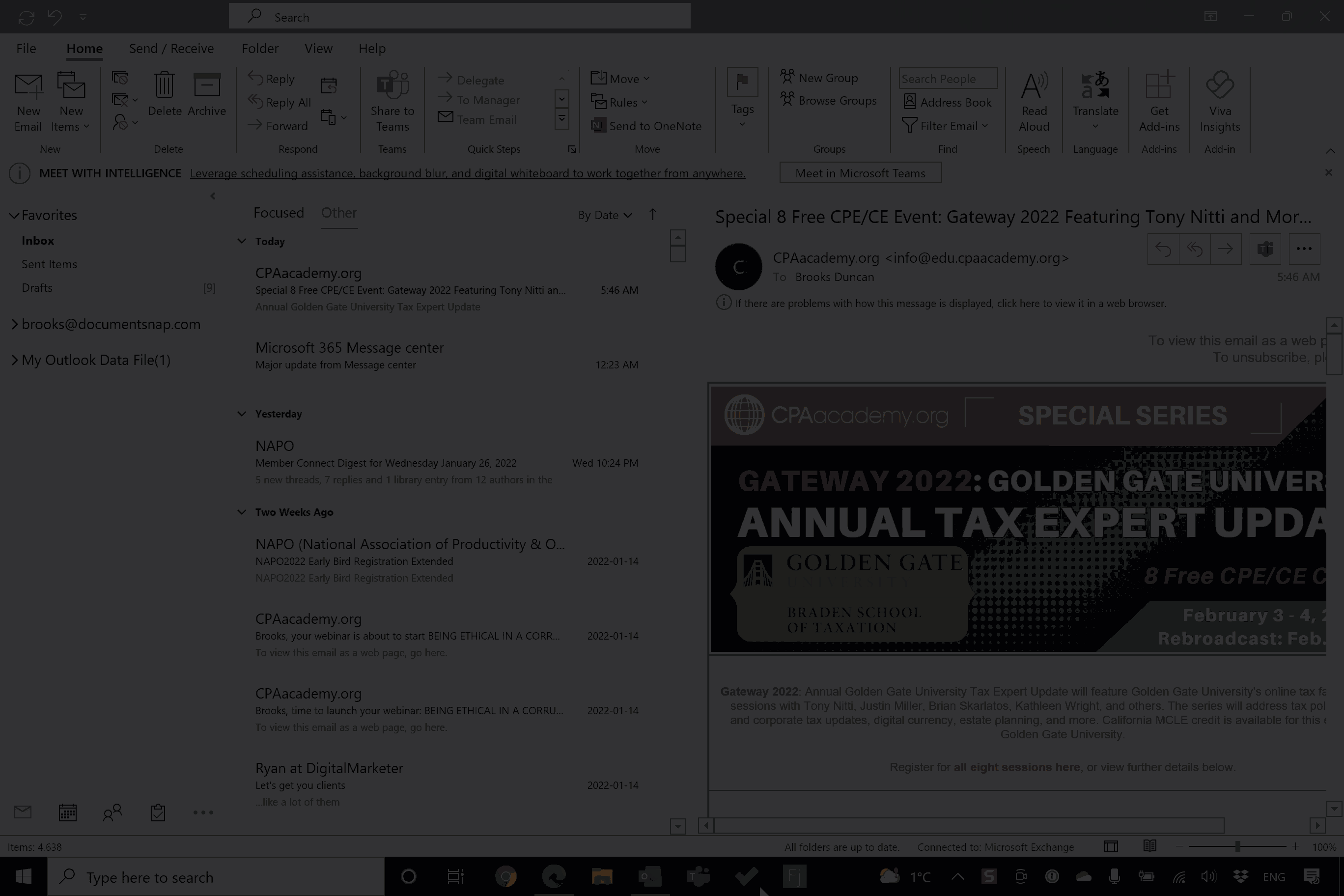Switch to the Other inbox tab
The width and height of the screenshot is (1344, 896).
click(339, 213)
